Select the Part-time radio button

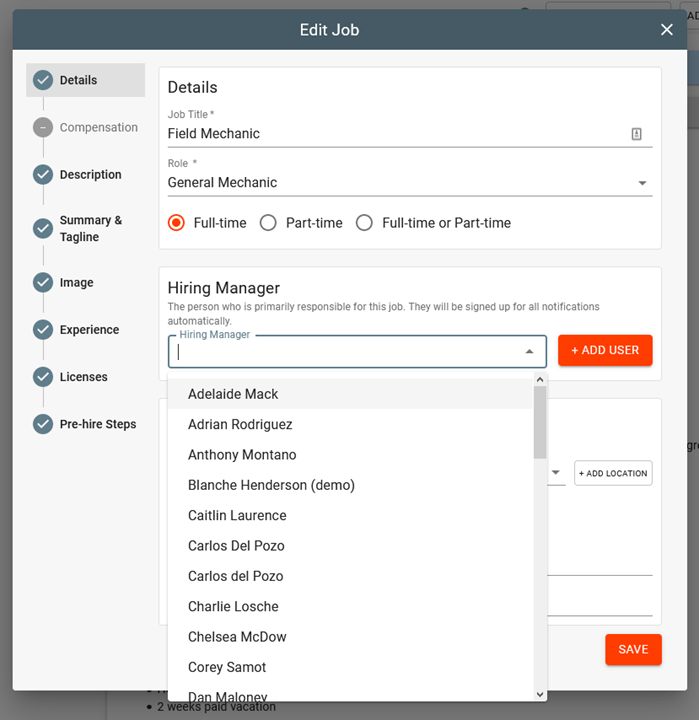point(268,223)
